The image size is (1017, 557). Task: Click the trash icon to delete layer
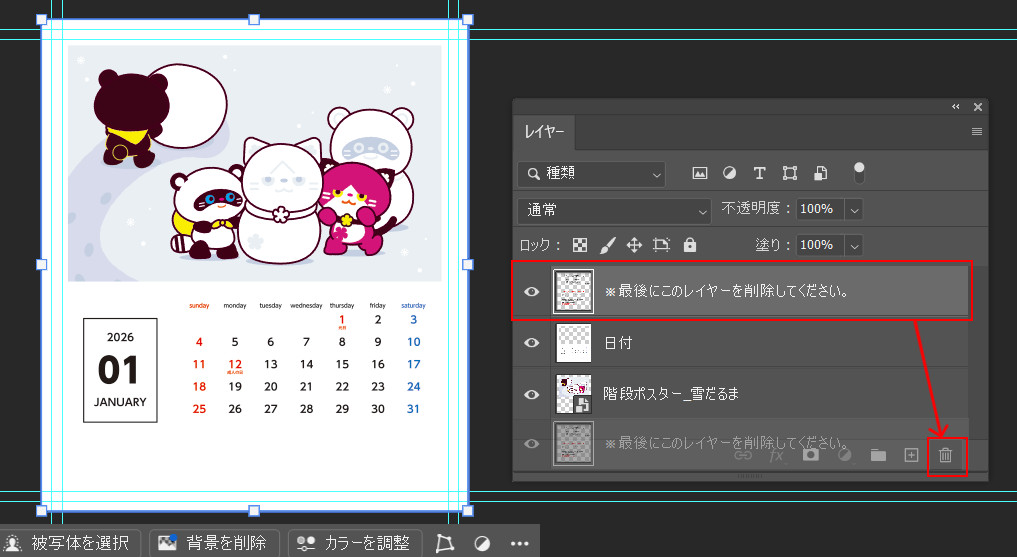coord(945,455)
